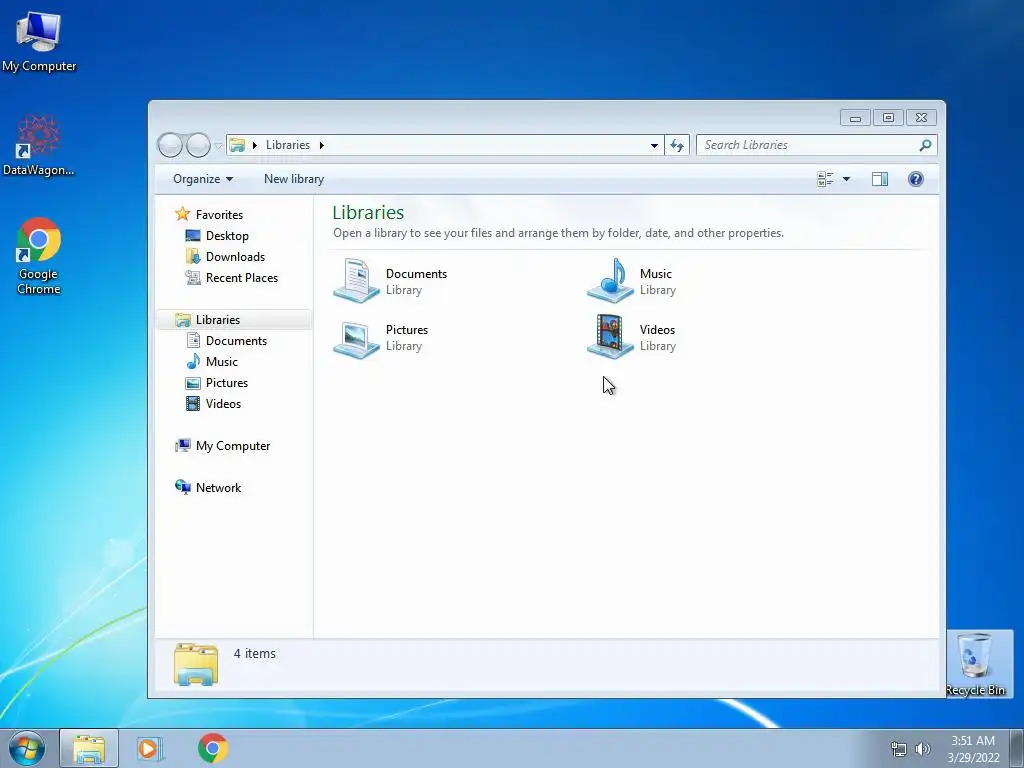Click the Documents library name label

click(416, 274)
